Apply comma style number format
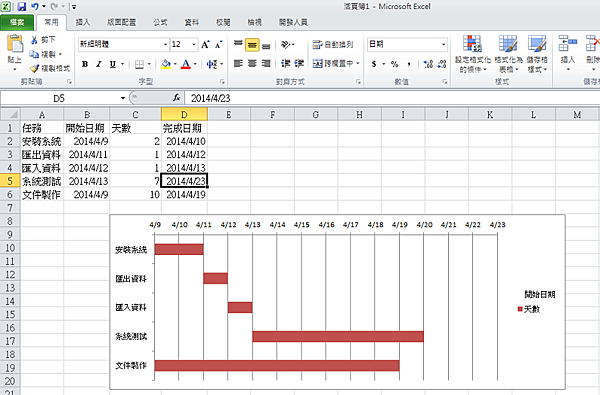This screenshot has width=600, height=395. (409, 64)
